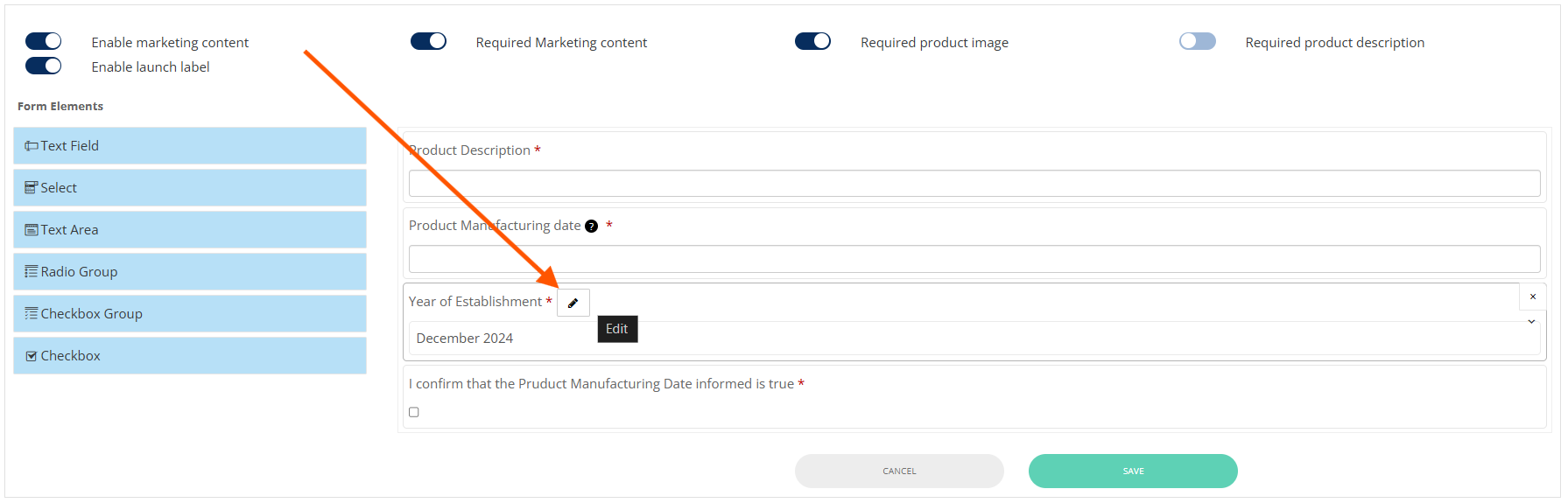Click the Text Field element icon
The image size is (1568, 503).
pyautogui.click(x=32, y=146)
